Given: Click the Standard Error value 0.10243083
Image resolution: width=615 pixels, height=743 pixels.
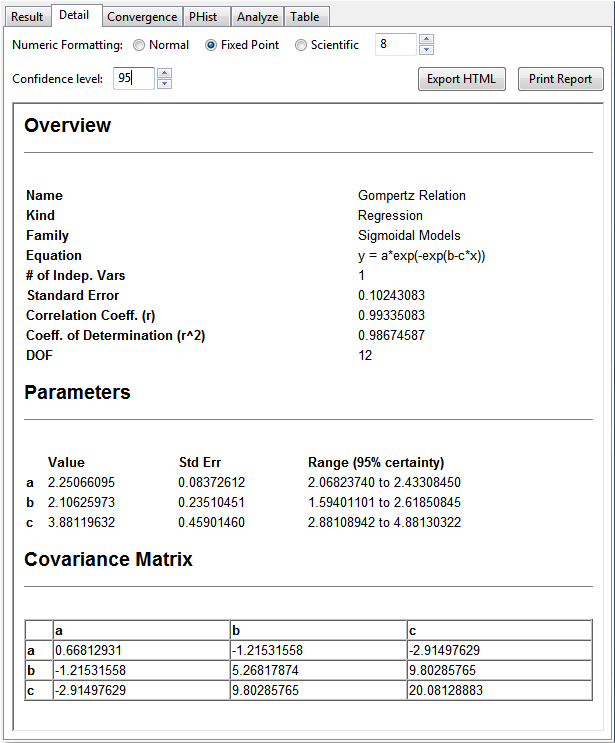Looking at the screenshot, I should coord(391,295).
